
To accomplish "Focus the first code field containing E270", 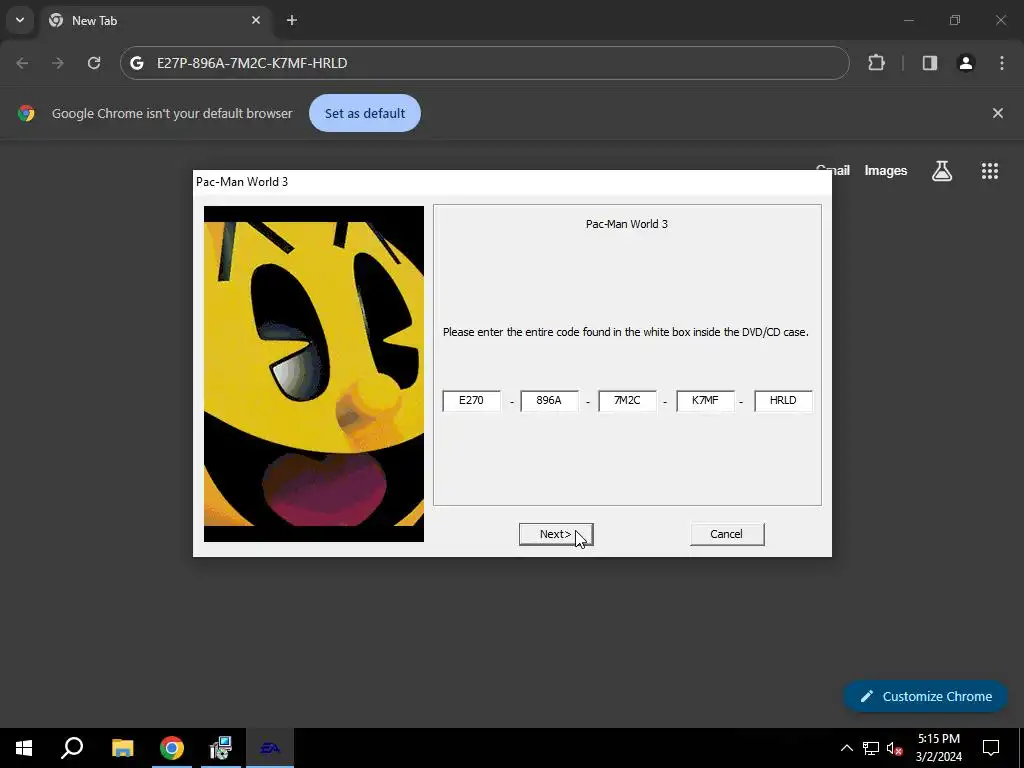I will [472, 400].
